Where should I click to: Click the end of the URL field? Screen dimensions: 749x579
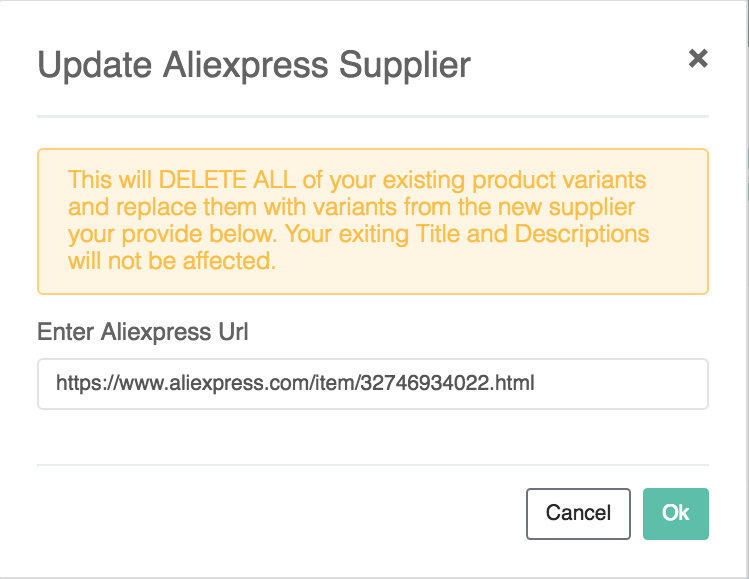(x=620, y=384)
